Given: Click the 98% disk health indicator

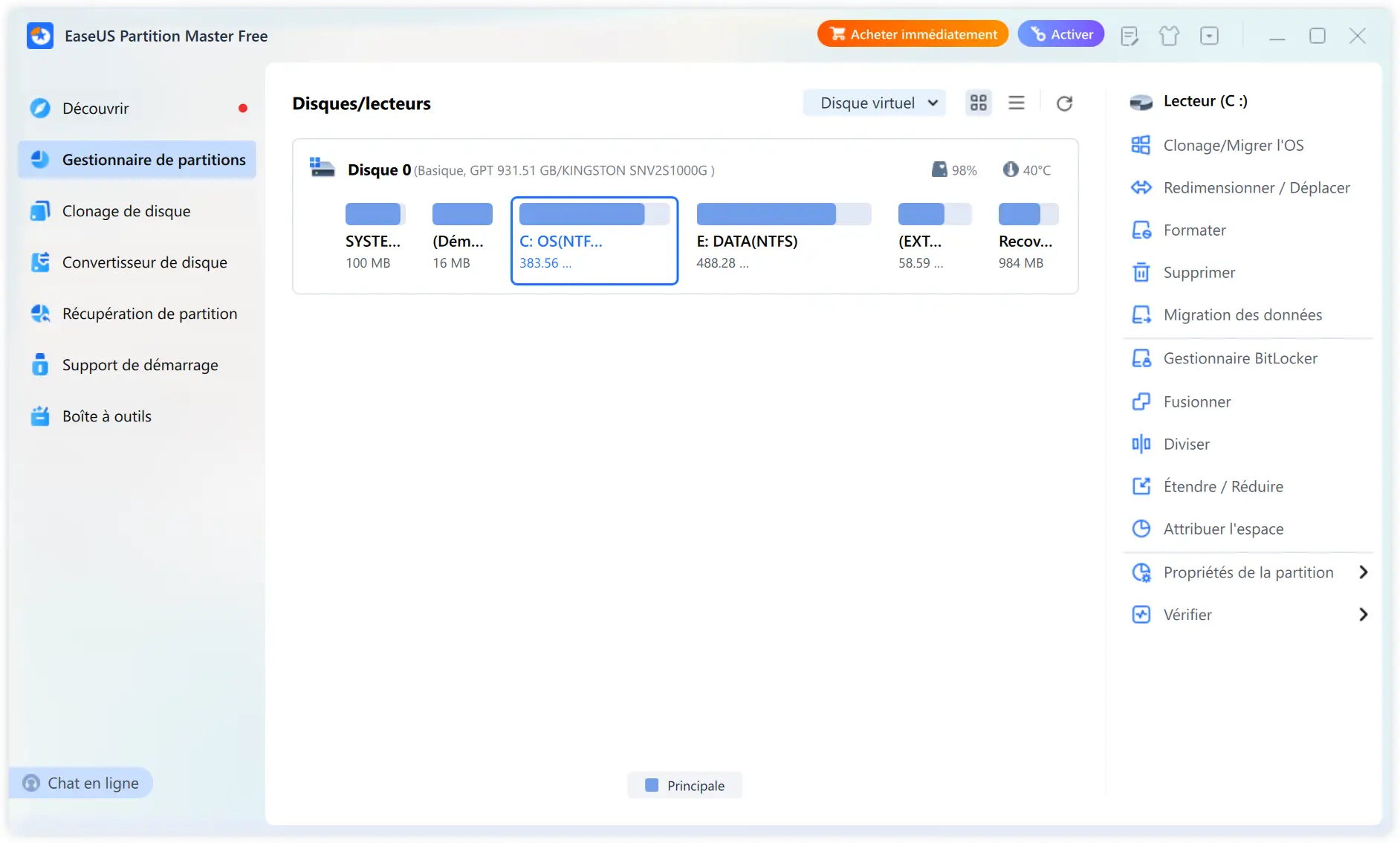Looking at the screenshot, I should pos(954,170).
